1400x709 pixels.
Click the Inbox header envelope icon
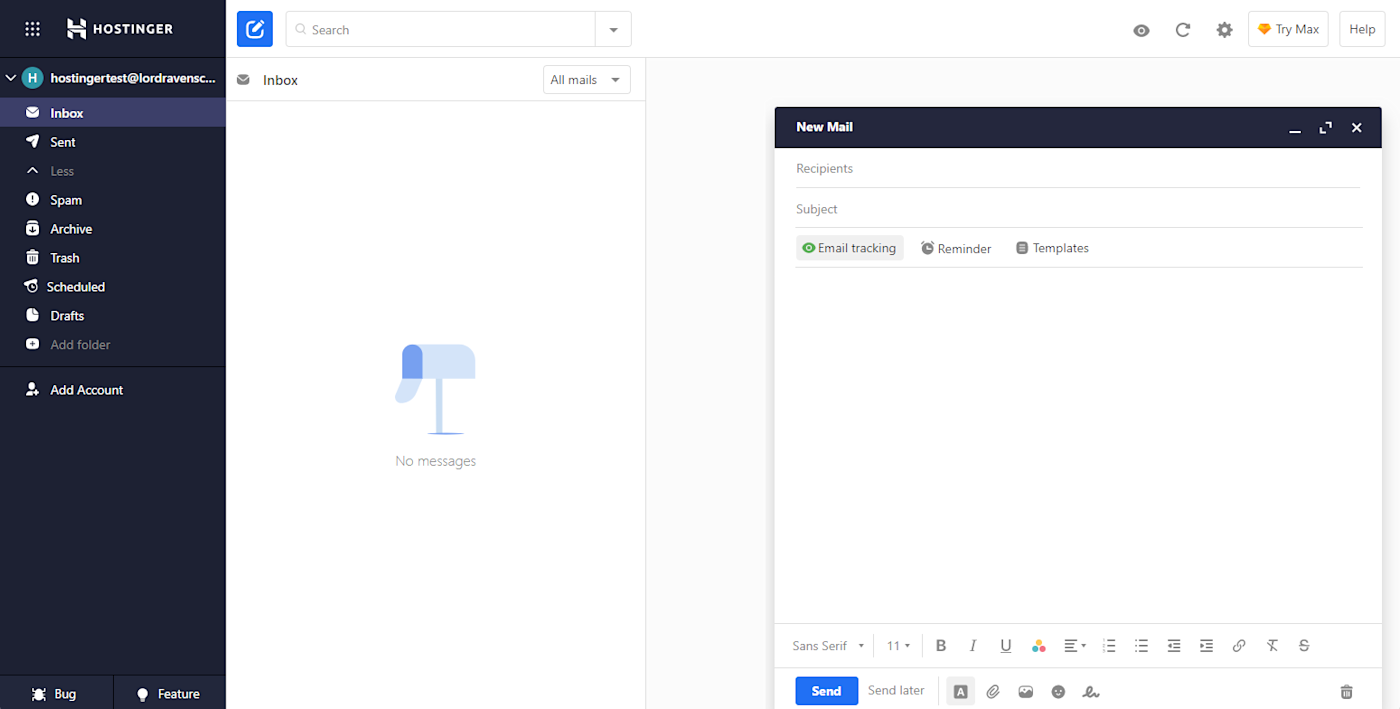pyautogui.click(x=243, y=80)
